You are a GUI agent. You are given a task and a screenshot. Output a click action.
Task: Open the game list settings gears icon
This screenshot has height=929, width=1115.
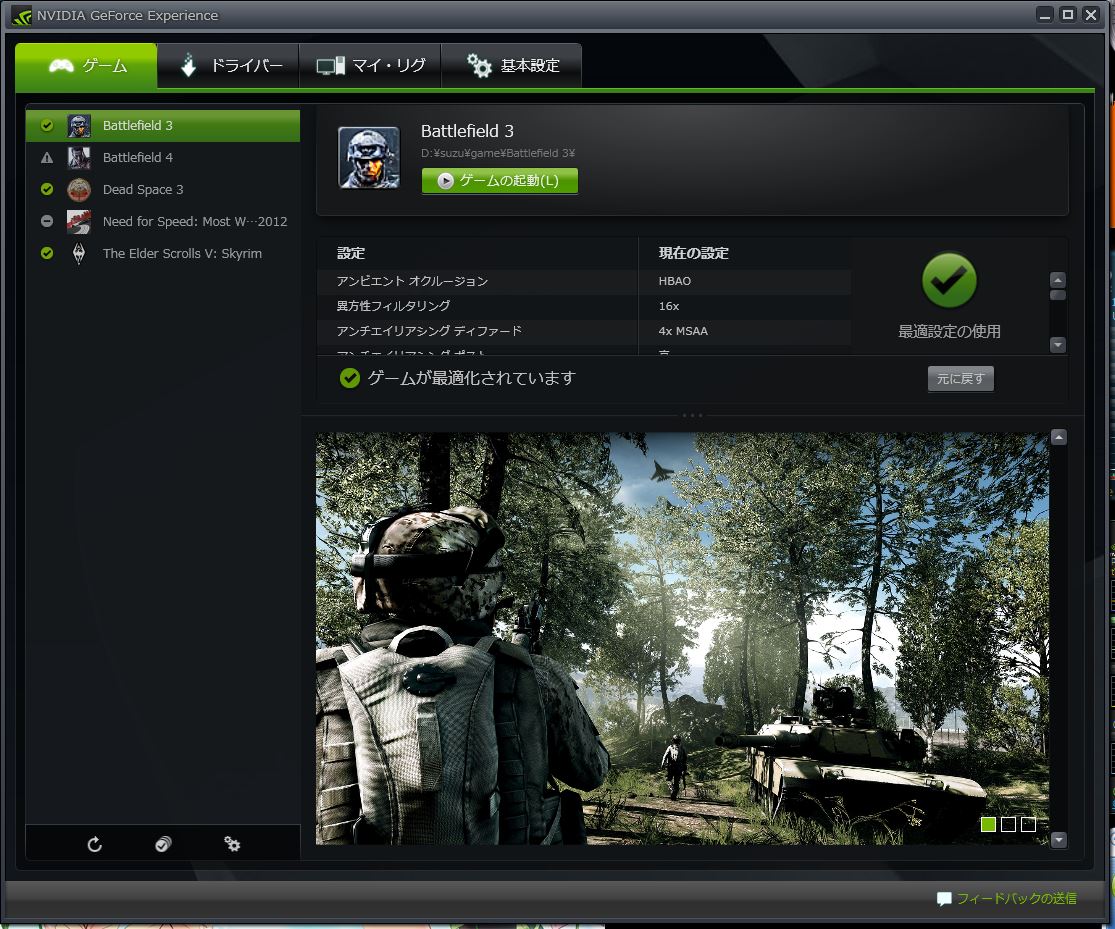tap(232, 844)
